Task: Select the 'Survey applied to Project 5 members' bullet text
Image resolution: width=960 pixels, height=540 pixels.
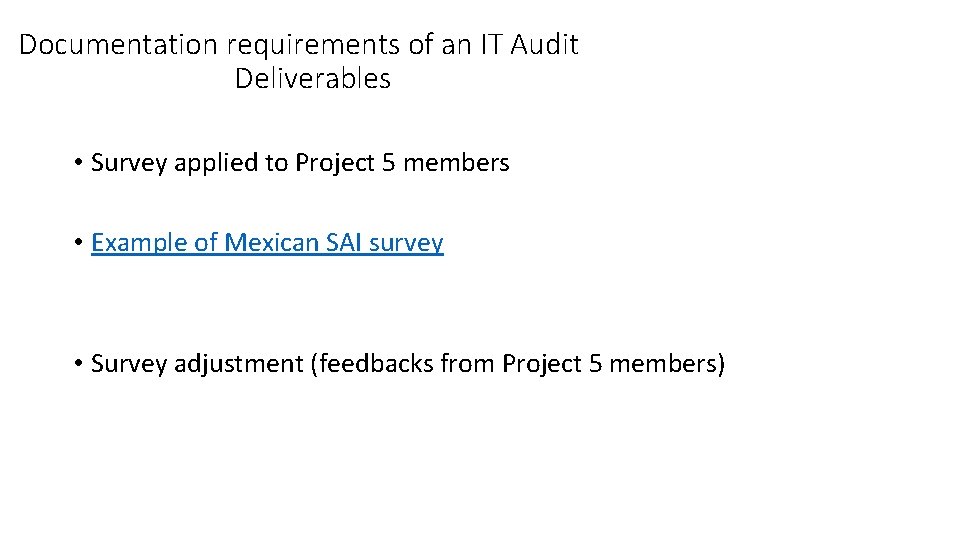Action: pos(300,163)
